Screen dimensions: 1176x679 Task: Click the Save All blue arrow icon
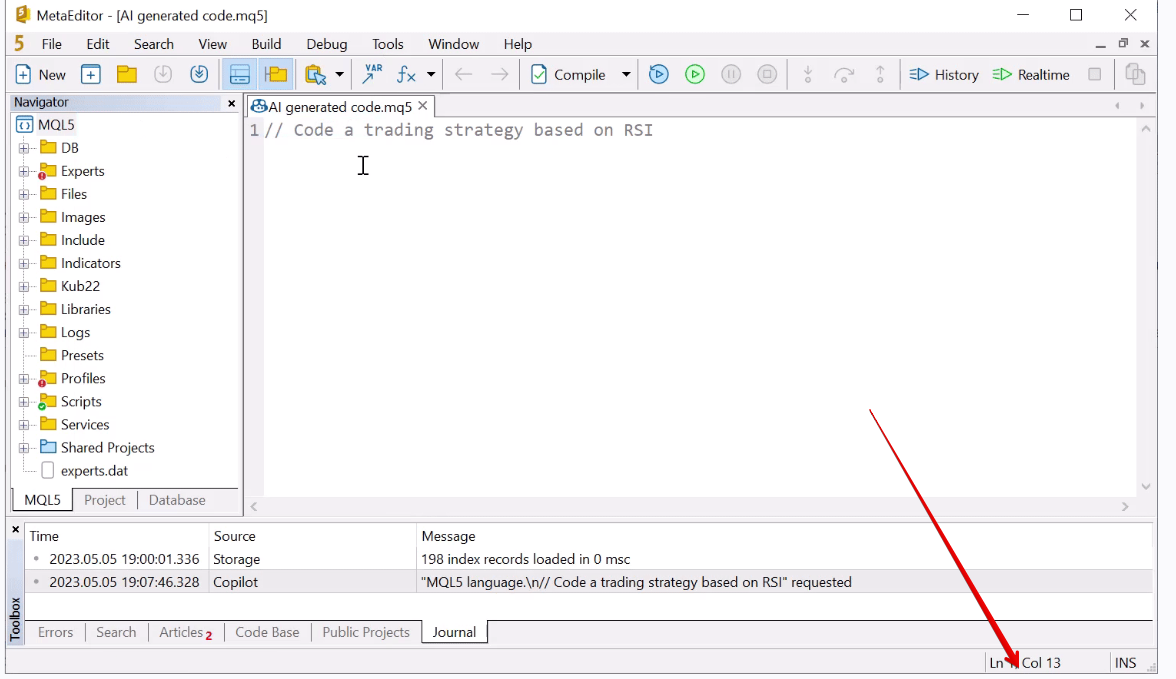pos(199,74)
